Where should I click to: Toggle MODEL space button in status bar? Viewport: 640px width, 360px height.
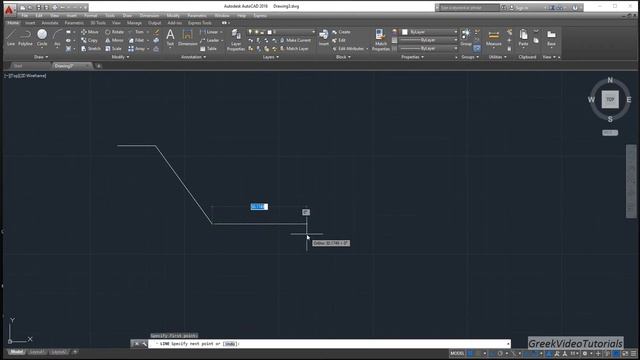[x=457, y=353]
